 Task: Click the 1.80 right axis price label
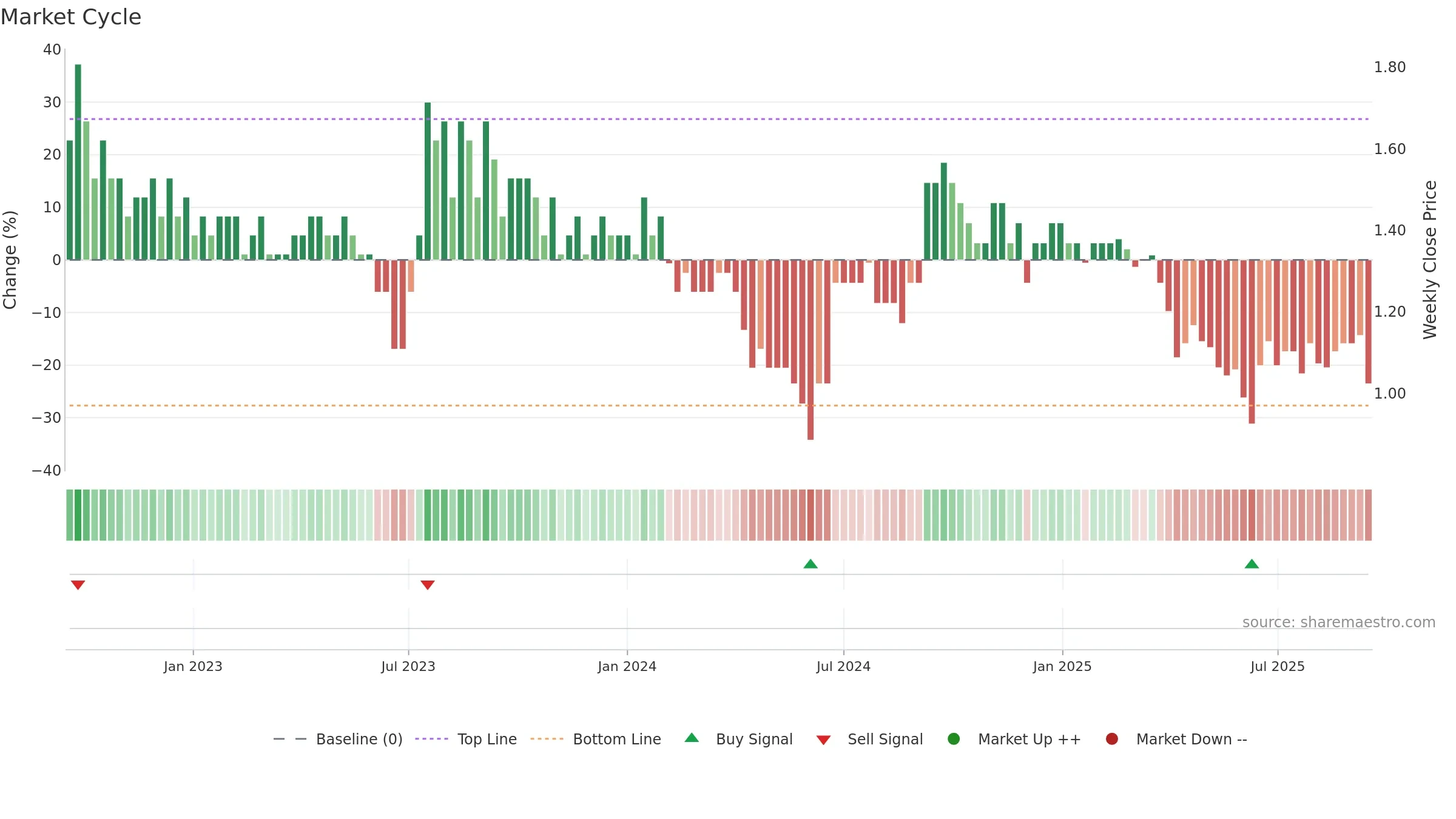(x=1390, y=67)
